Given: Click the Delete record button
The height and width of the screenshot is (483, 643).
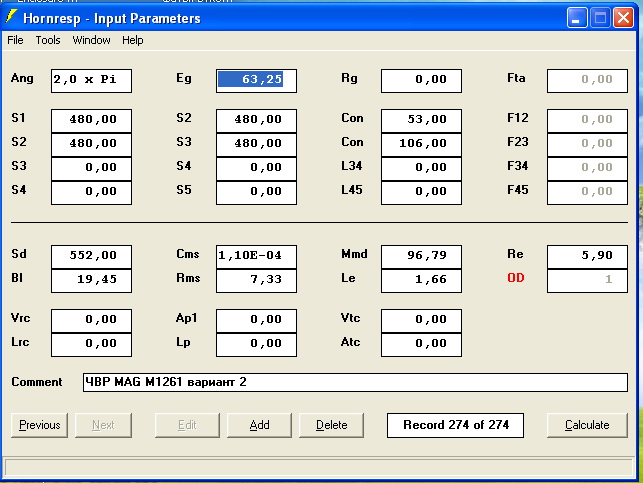Looking at the screenshot, I should click(331, 425).
